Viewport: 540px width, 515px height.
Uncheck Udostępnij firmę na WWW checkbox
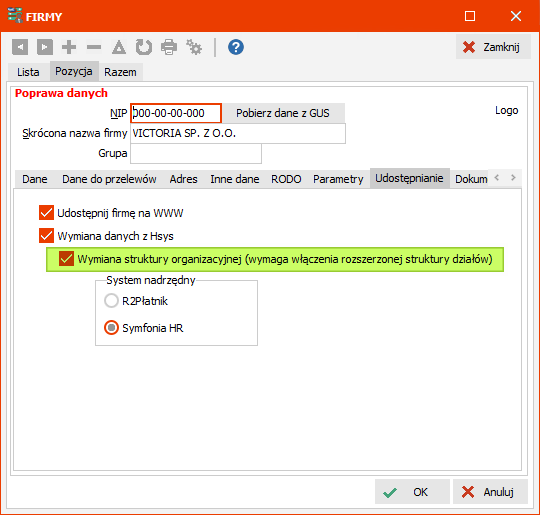46,213
